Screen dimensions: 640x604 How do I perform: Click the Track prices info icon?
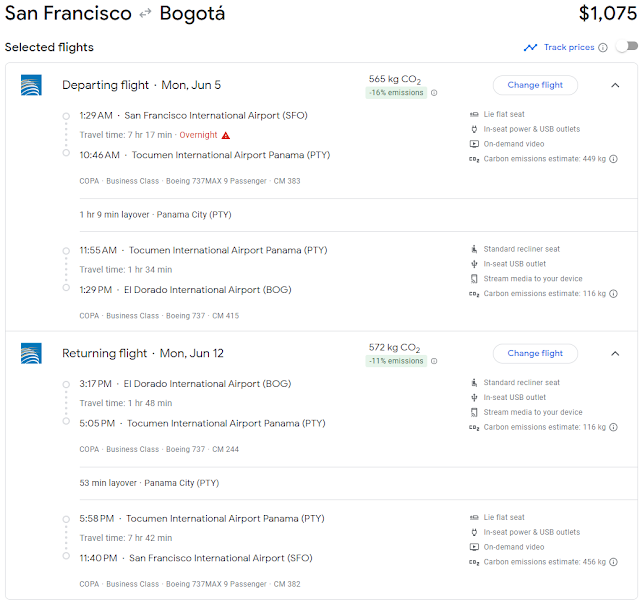pyautogui.click(x=603, y=47)
